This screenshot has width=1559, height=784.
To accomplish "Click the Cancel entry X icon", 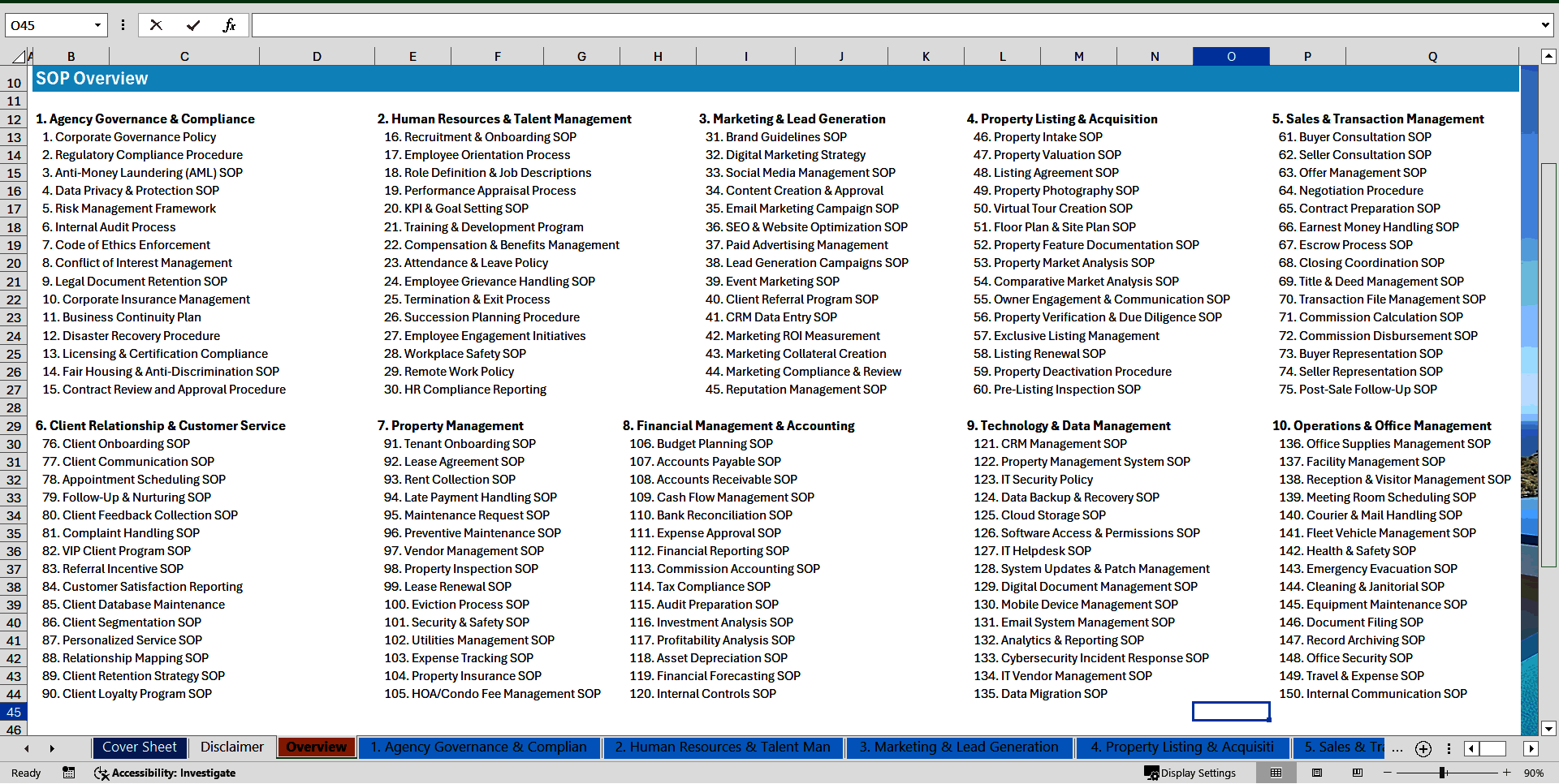I will (x=156, y=25).
